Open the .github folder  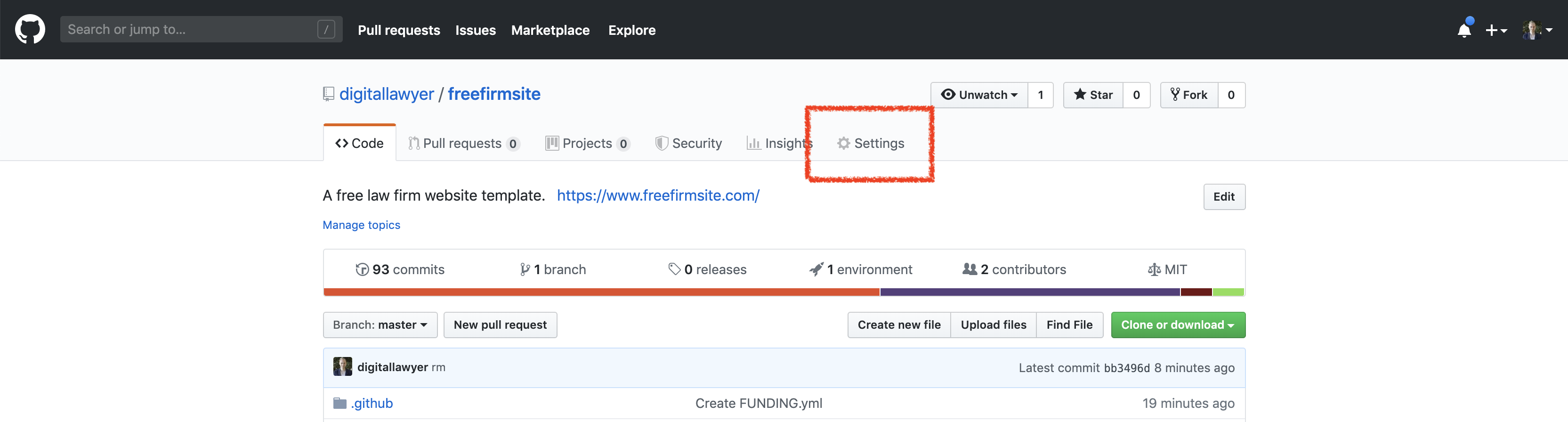point(372,403)
